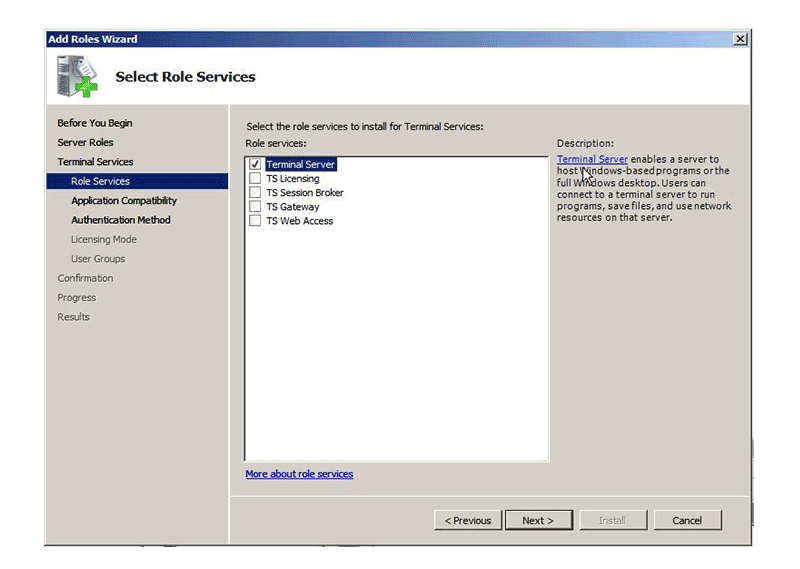This screenshot has height=569, width=800.
Task: Select the TS Web Access label
Action: point(299,221)
